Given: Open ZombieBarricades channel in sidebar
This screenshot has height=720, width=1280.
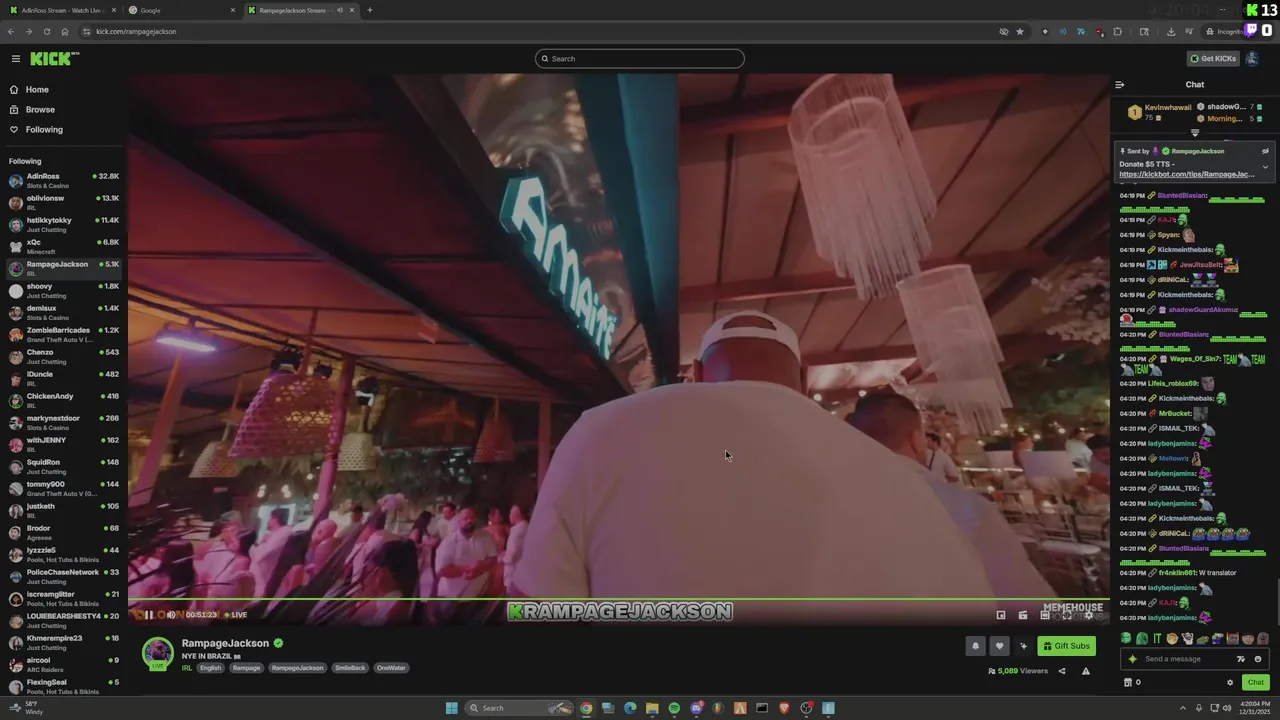Looking at the screenshot, I should pyautogui.click(x=63, y=335).
